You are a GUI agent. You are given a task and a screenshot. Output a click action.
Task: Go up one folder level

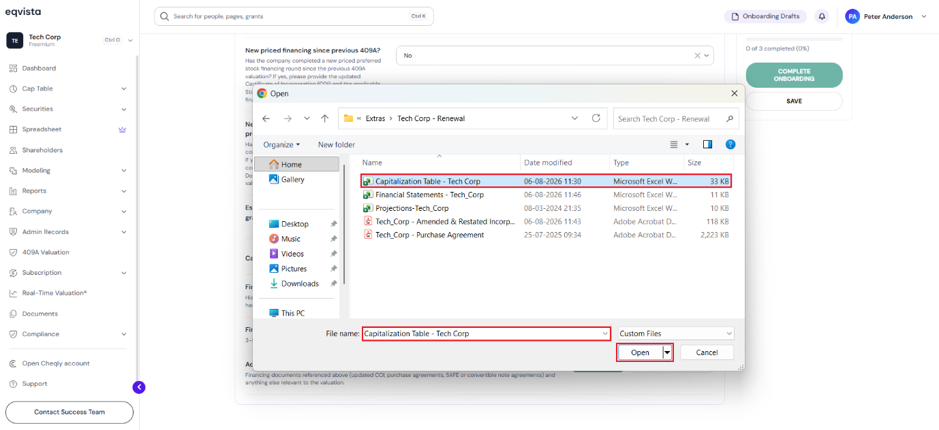point(325,119)
